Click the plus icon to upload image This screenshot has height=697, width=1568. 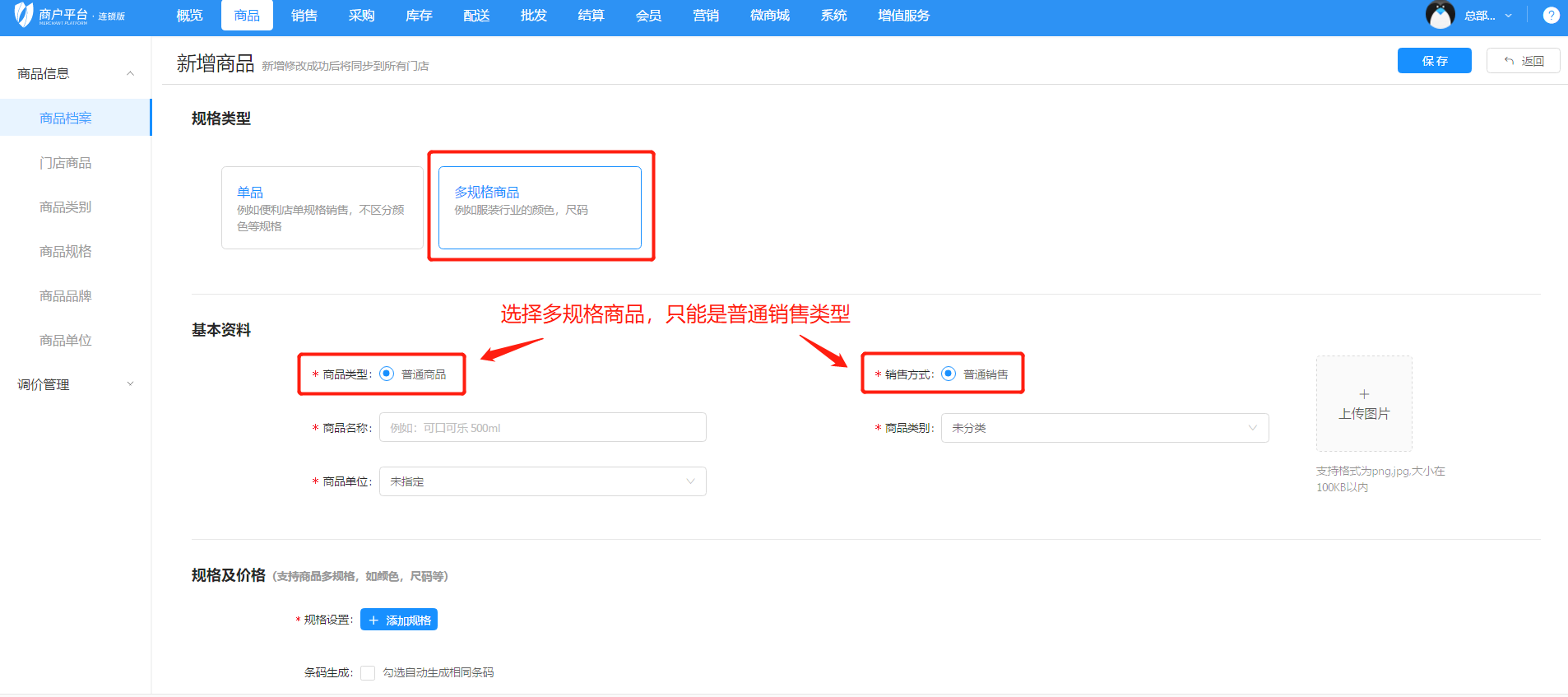click(x=1364, y=394)
